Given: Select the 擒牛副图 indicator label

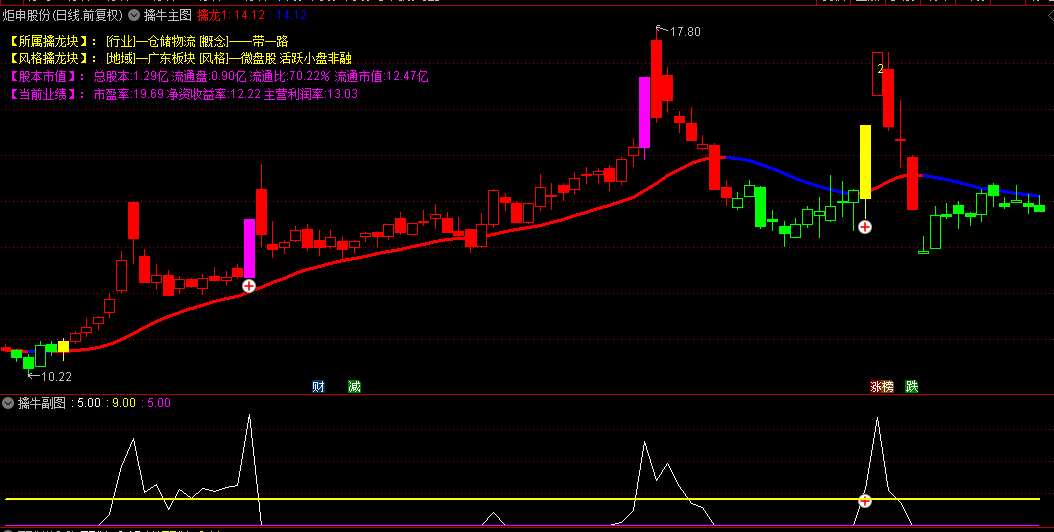Looking at the screenshot, I should point(42,403).
